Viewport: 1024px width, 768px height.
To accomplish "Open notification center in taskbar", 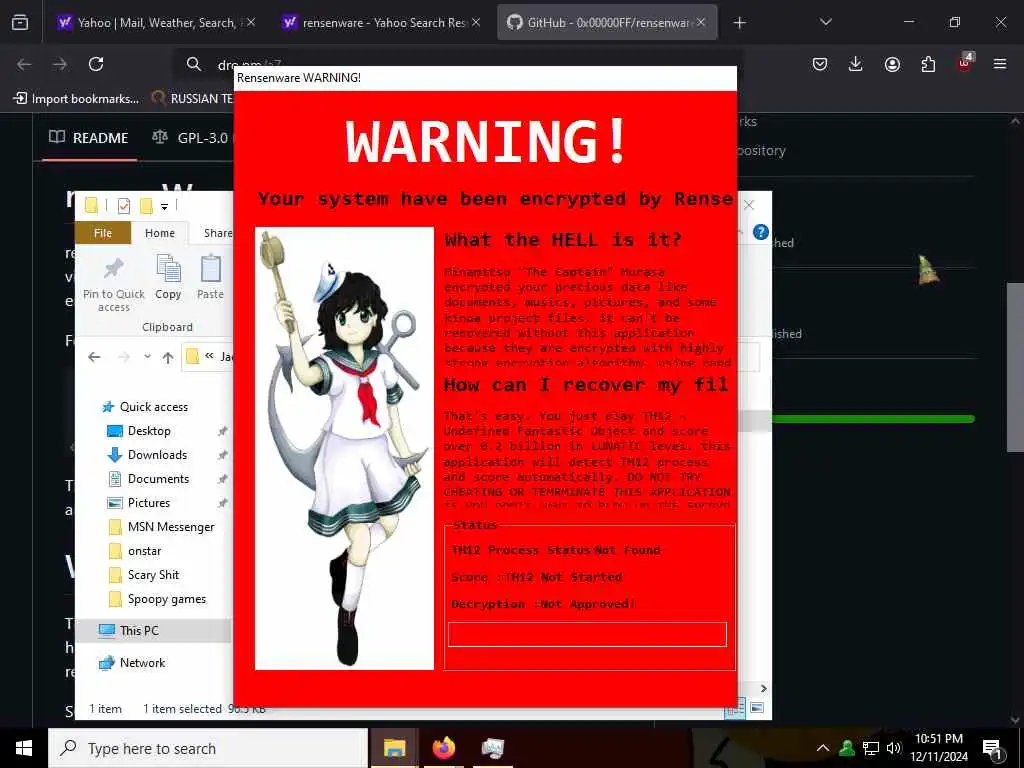I will pos(993,749).
